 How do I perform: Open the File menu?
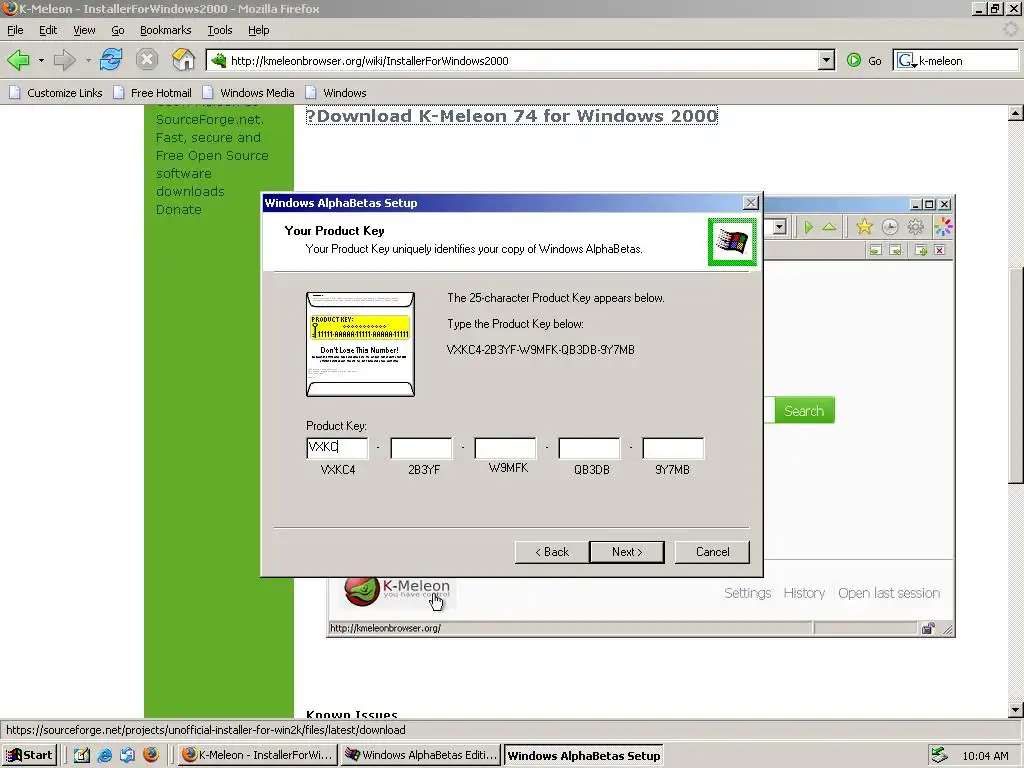coord(15,30)
